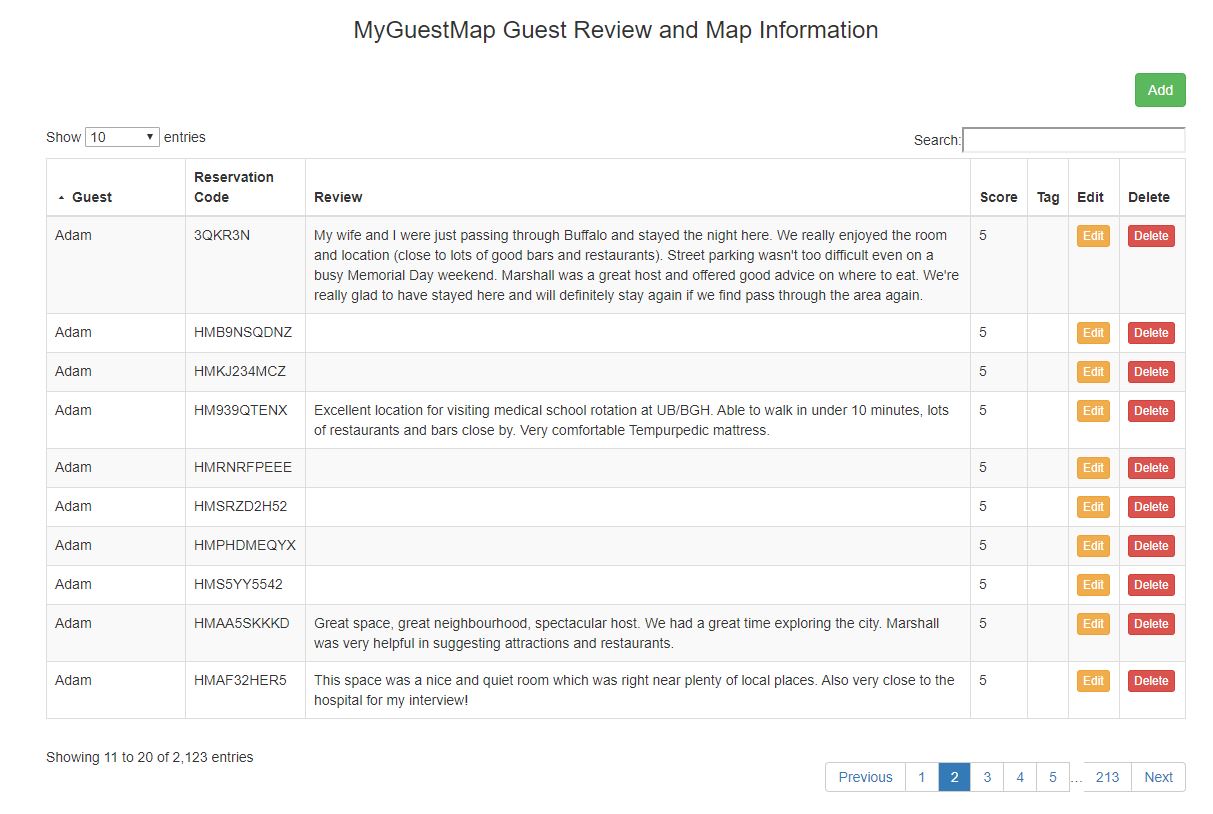Go to the Next page
This screenshot has width=1213, height=814.
[1158, 777]
